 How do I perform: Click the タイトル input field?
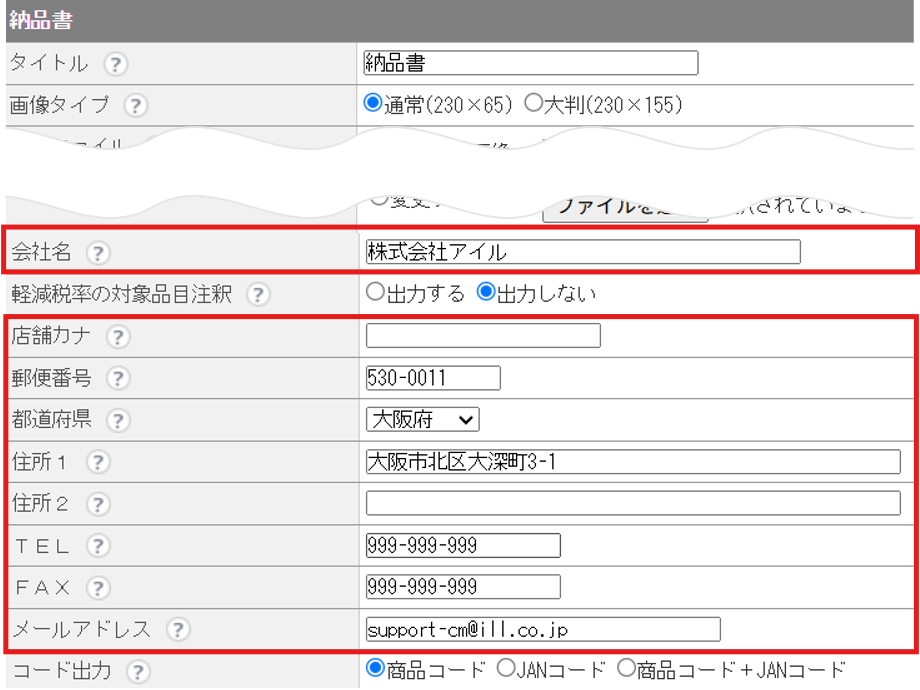pos(530,63)
